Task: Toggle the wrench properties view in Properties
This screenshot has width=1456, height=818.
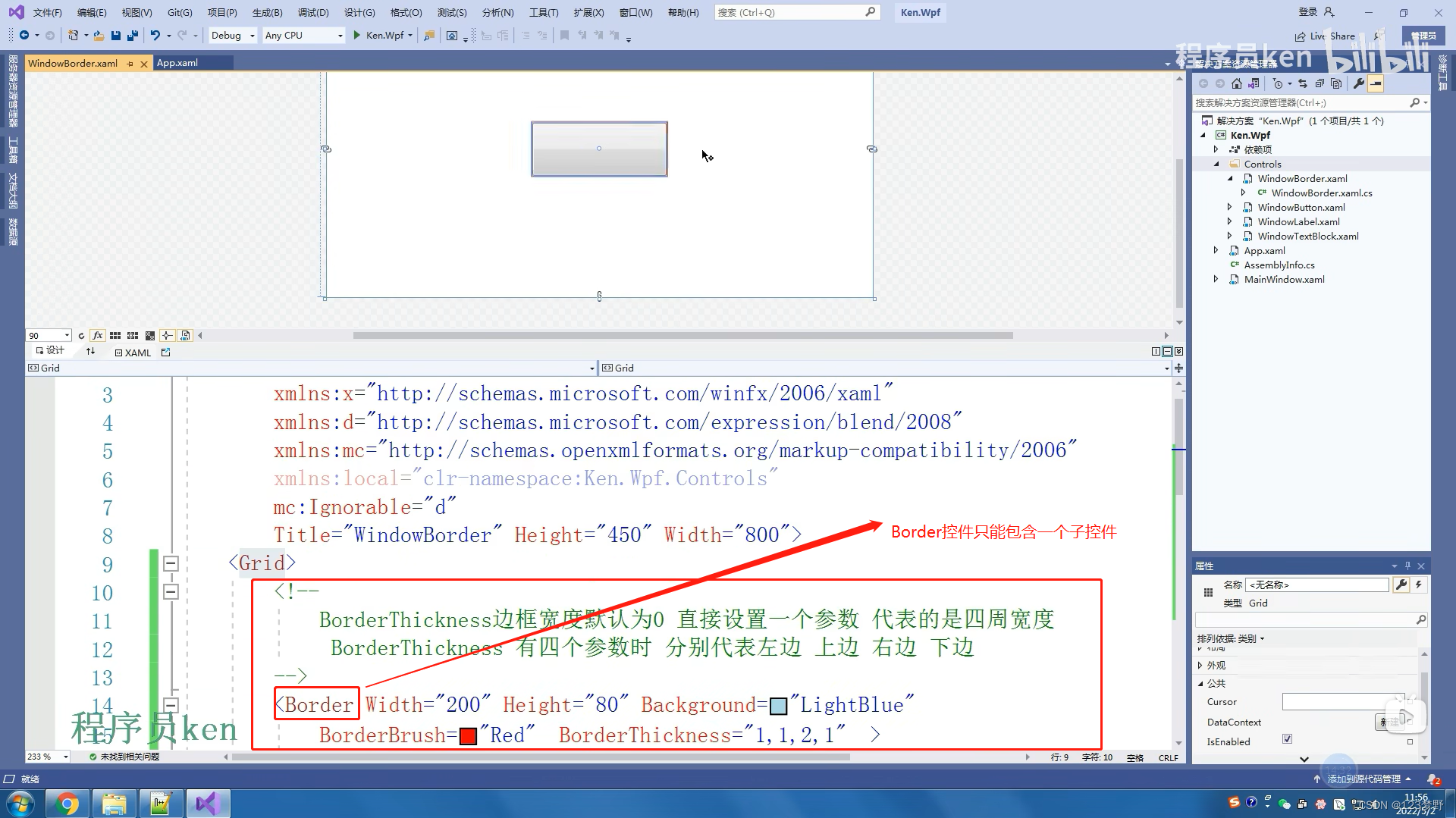Action: tap(1401, 585)
